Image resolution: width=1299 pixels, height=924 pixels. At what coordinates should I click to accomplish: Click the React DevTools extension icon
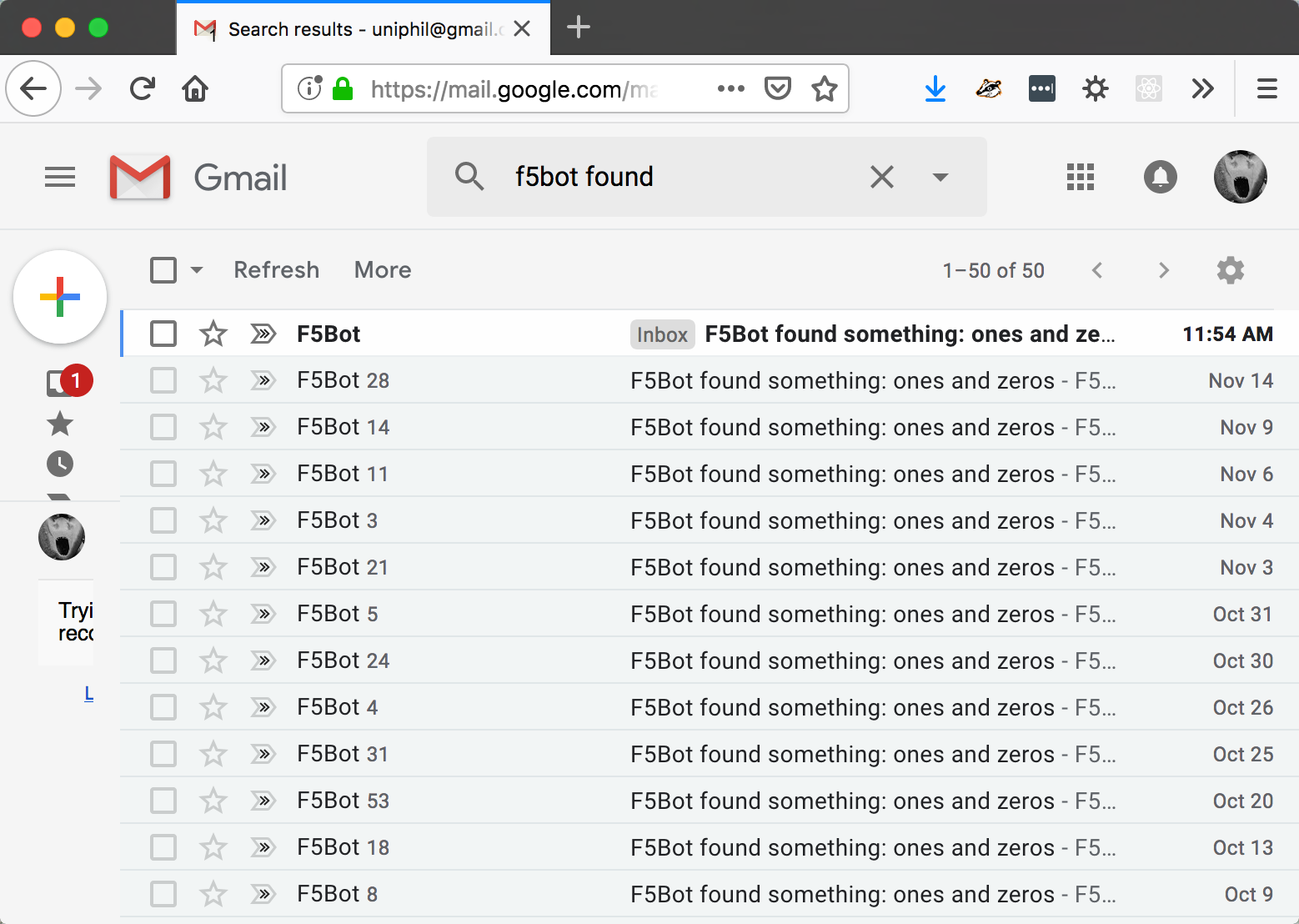click(1149, 88)
